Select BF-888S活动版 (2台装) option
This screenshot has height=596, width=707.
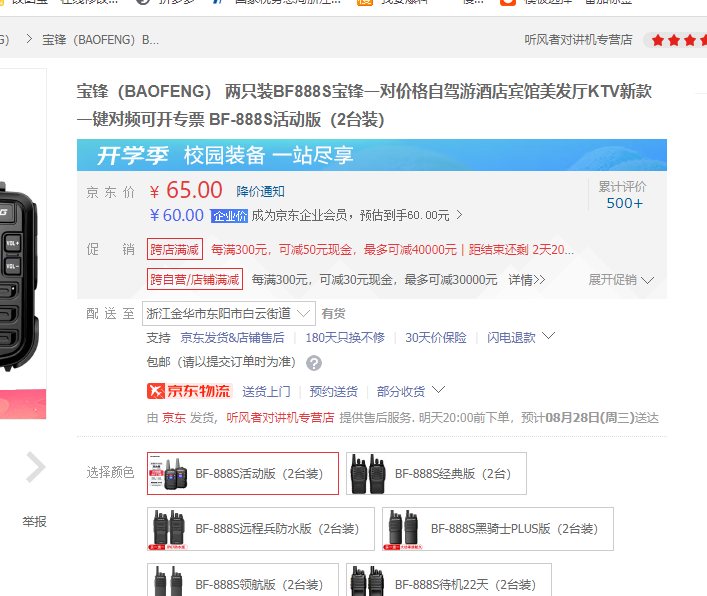pos(243,473)
